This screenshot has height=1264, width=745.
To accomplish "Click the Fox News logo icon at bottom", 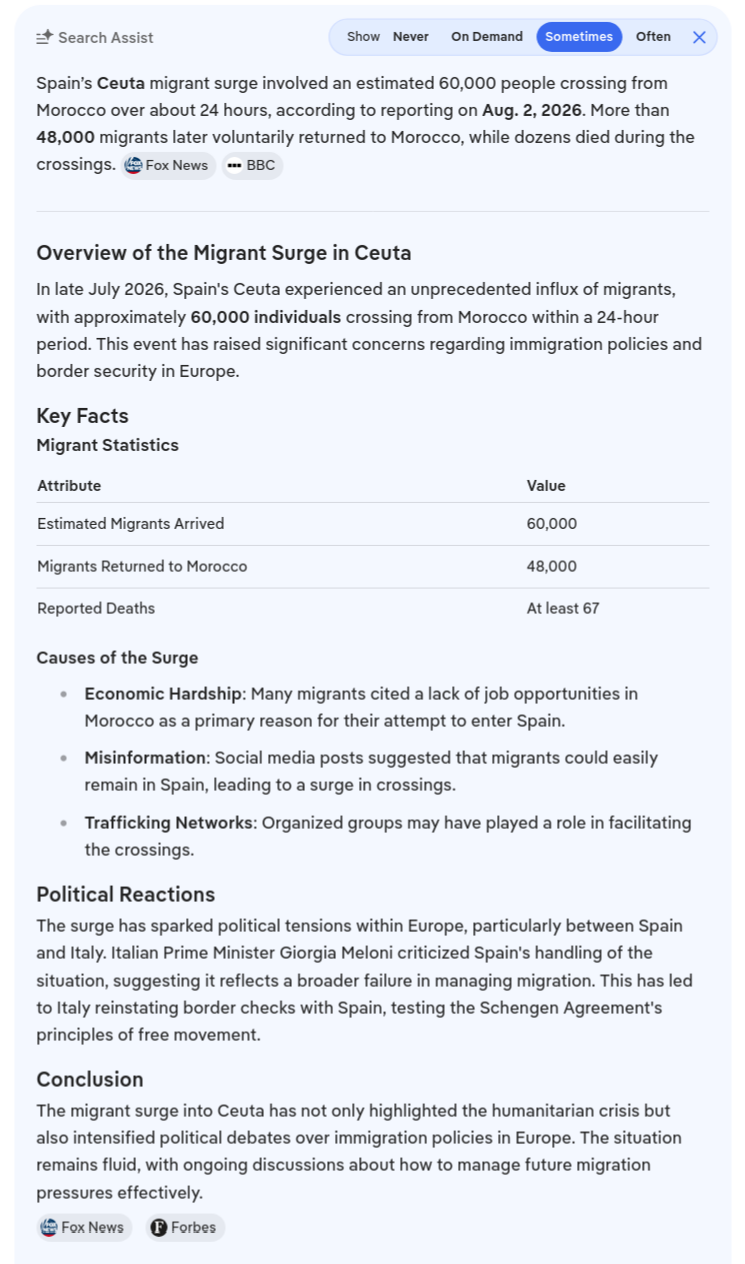I will 49,1227.
